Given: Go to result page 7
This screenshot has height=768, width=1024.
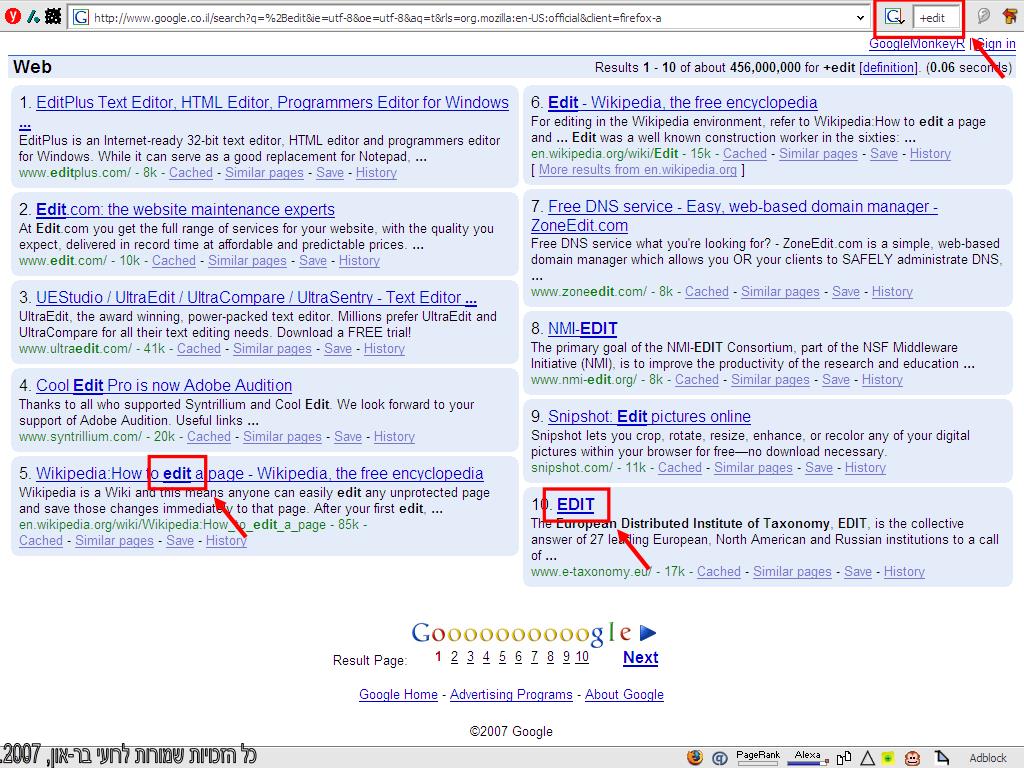Looking at the screenshot, I should 534,657.
